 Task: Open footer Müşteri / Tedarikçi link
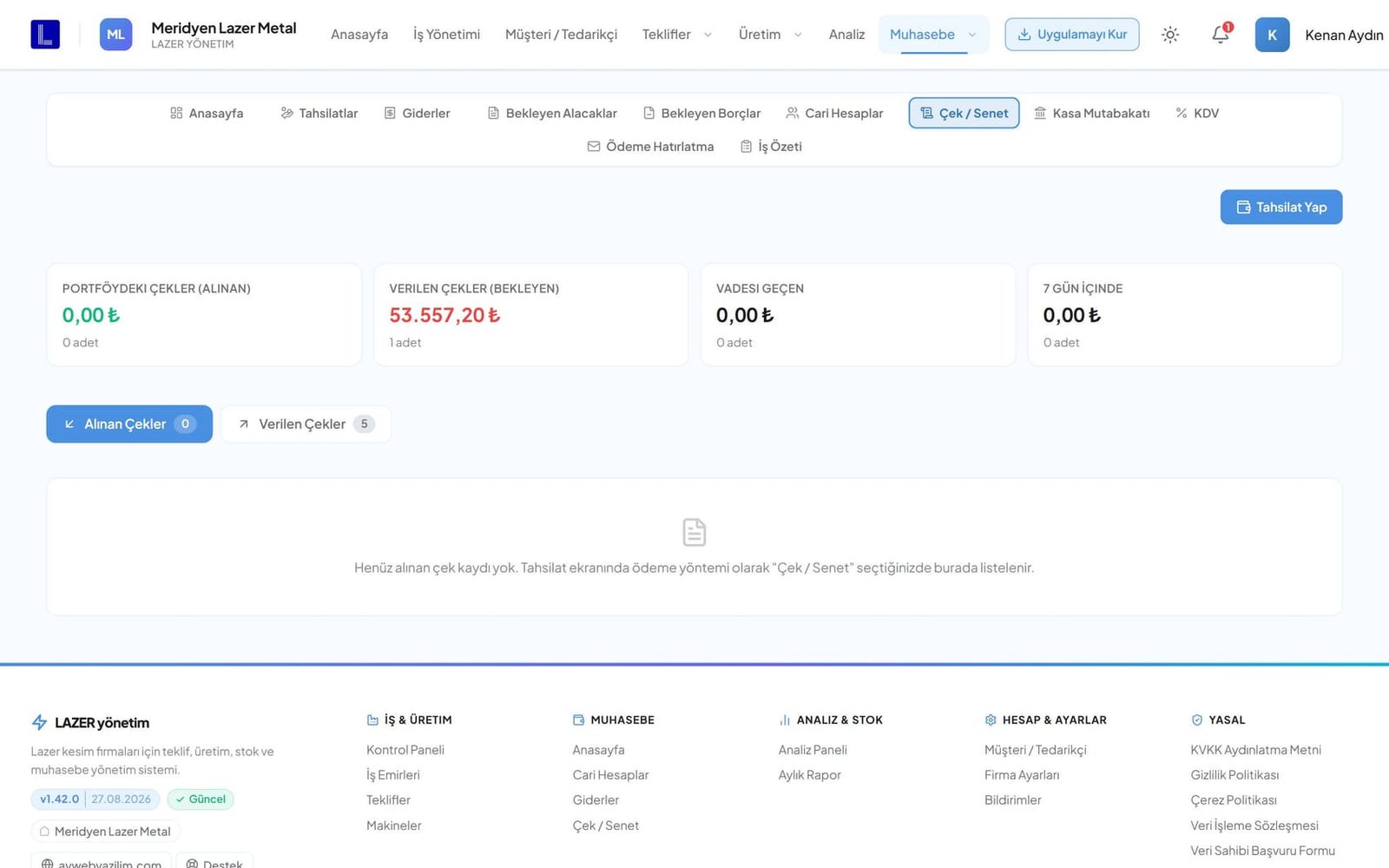click(x=1036, y=750)
